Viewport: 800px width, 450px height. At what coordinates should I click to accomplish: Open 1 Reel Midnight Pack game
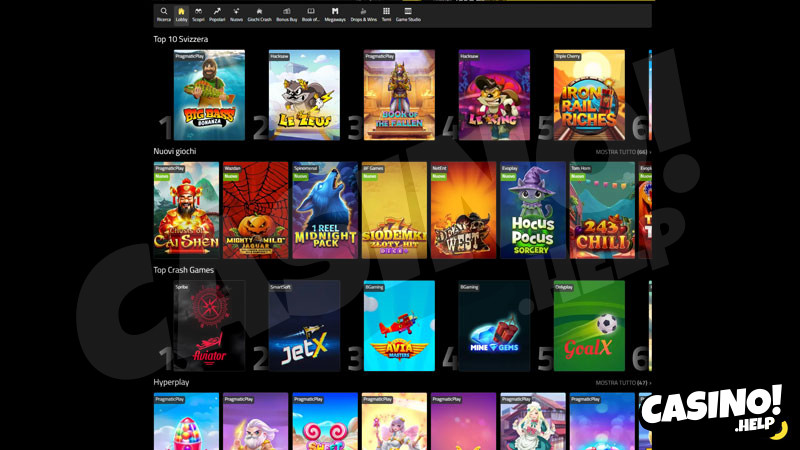pyautogui.click(x=325, y=210)
